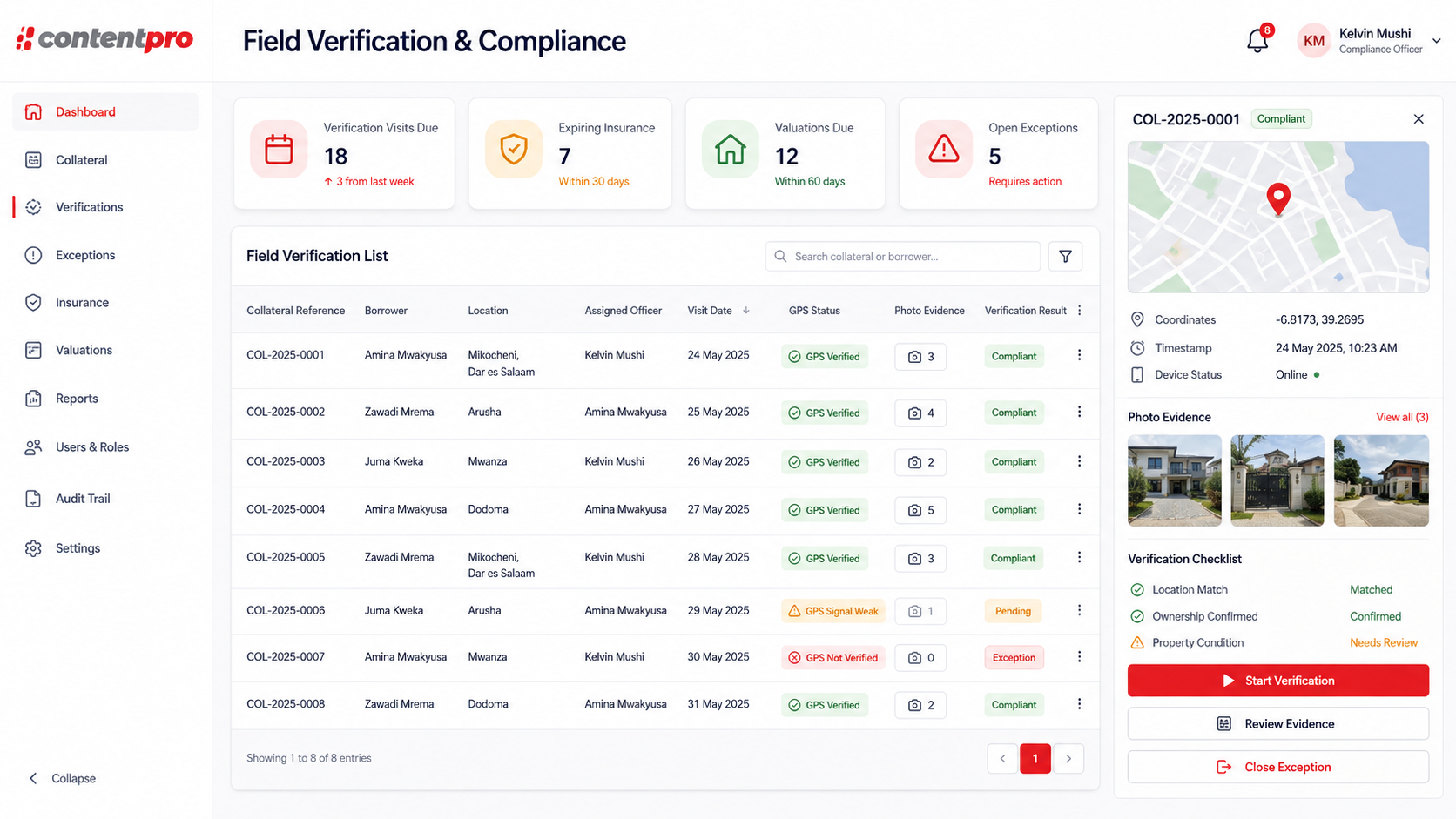
Task: Click the contentpro logo
Action: [105, 38]
